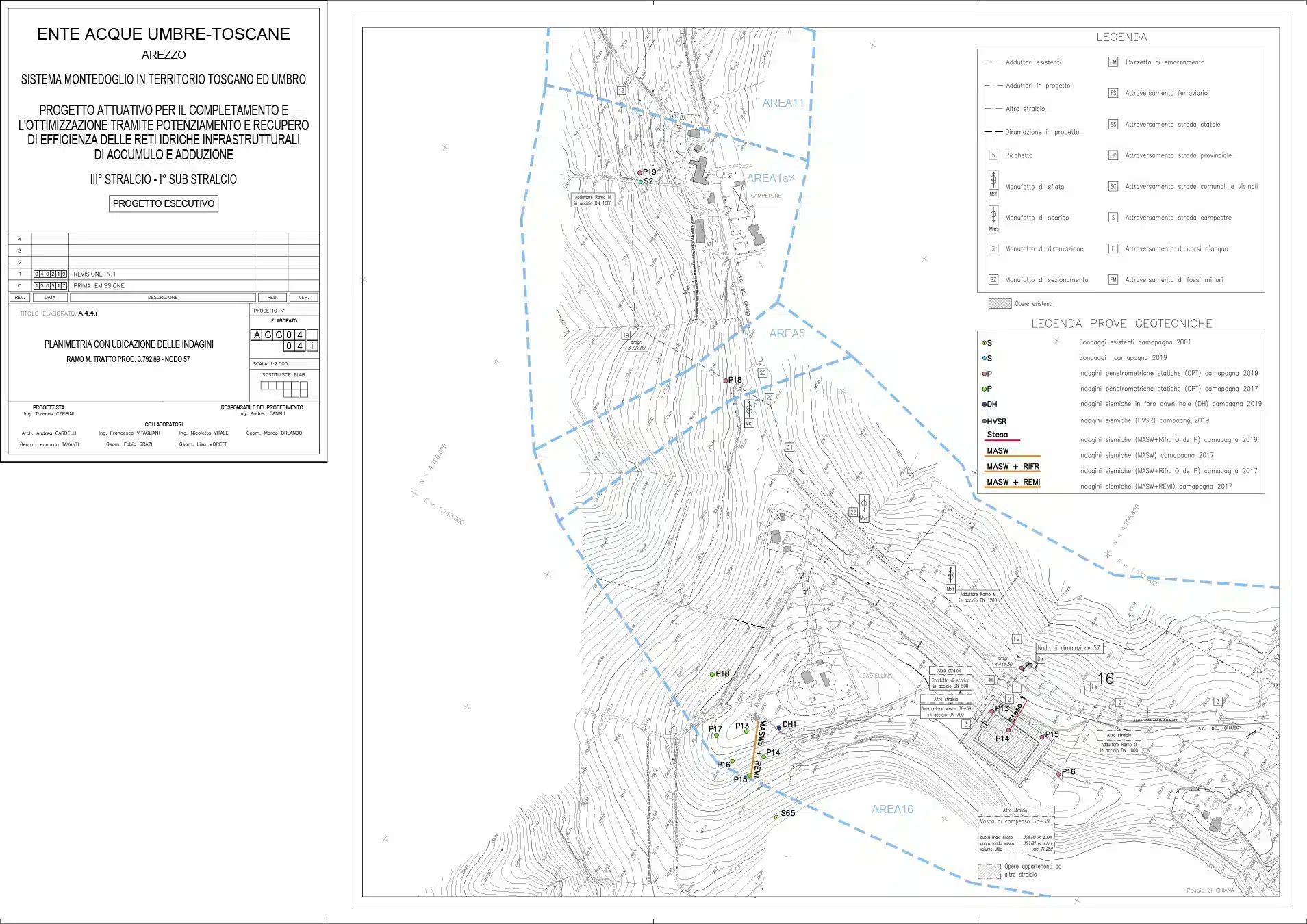Click the S icon for Attraversamento strada campestre
The image size is (1307, 924).
[1113, 218]
